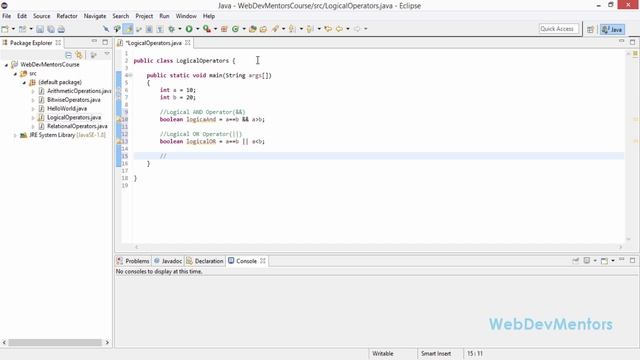Select LogicalOperators.java in Package Explorer
This screenshot has width=640, height=360.
click(x=74, y=117)
